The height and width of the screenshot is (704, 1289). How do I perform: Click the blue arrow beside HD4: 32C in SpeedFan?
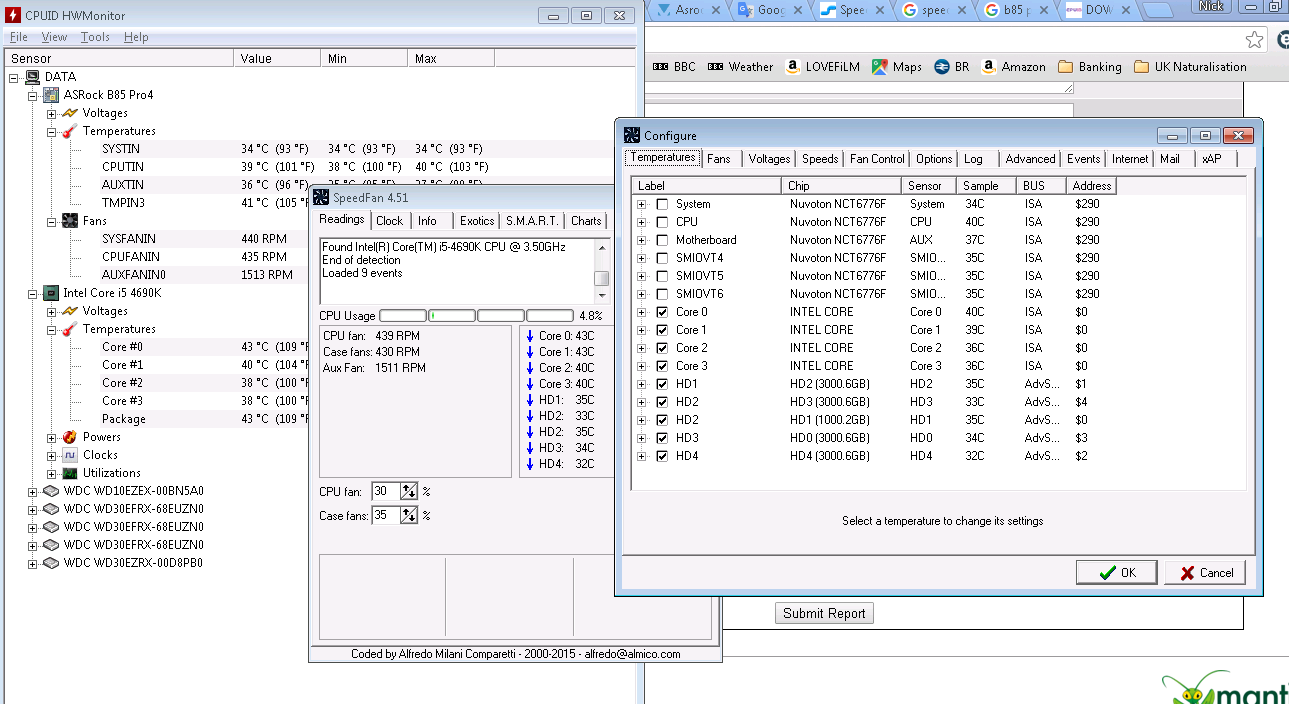[530, 464]
